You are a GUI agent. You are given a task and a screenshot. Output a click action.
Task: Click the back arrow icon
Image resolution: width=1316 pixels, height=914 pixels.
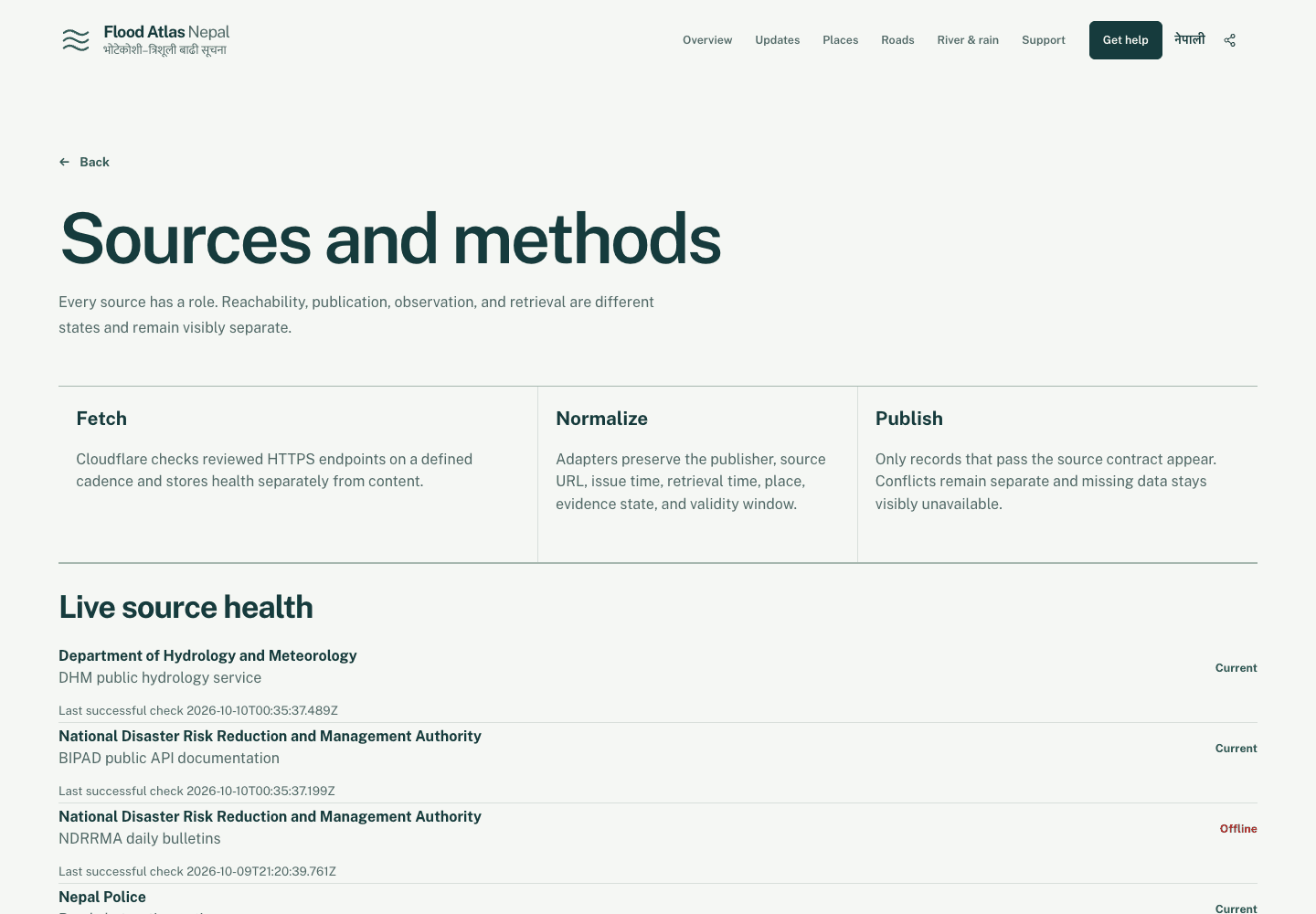coord(64,162)
